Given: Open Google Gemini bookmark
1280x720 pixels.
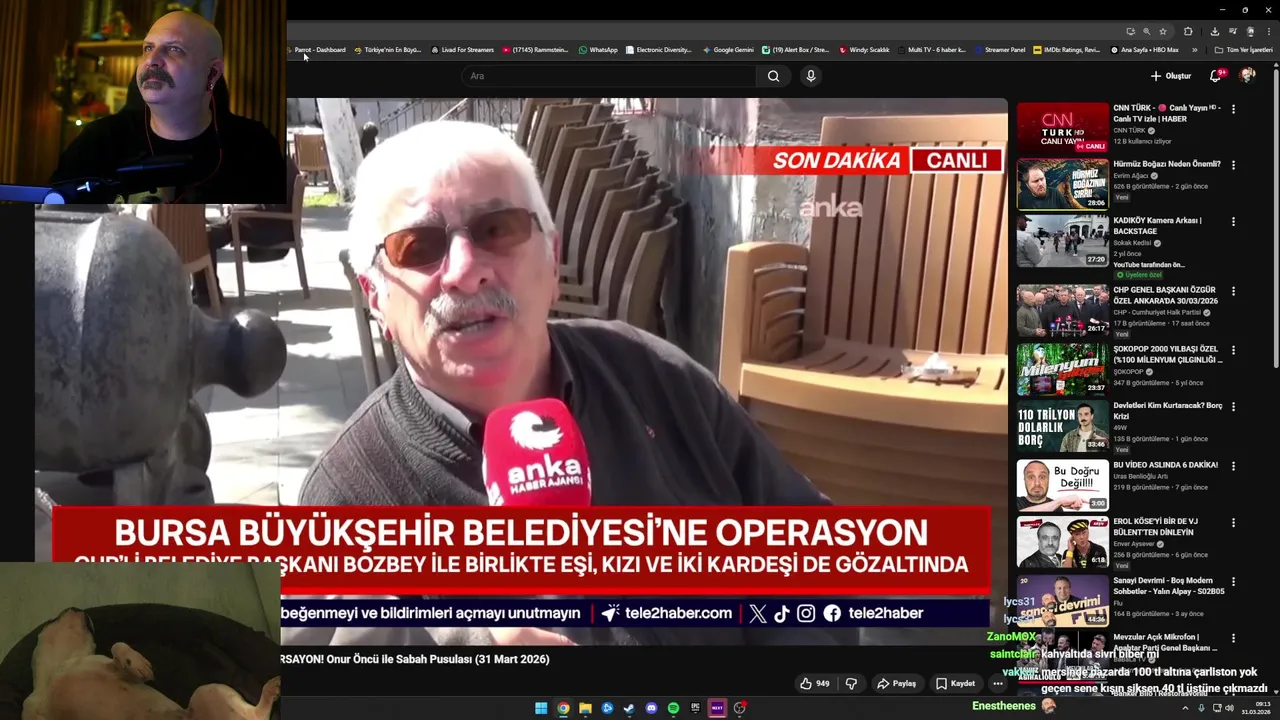Looking at the screenshot, I should (729, 50).
